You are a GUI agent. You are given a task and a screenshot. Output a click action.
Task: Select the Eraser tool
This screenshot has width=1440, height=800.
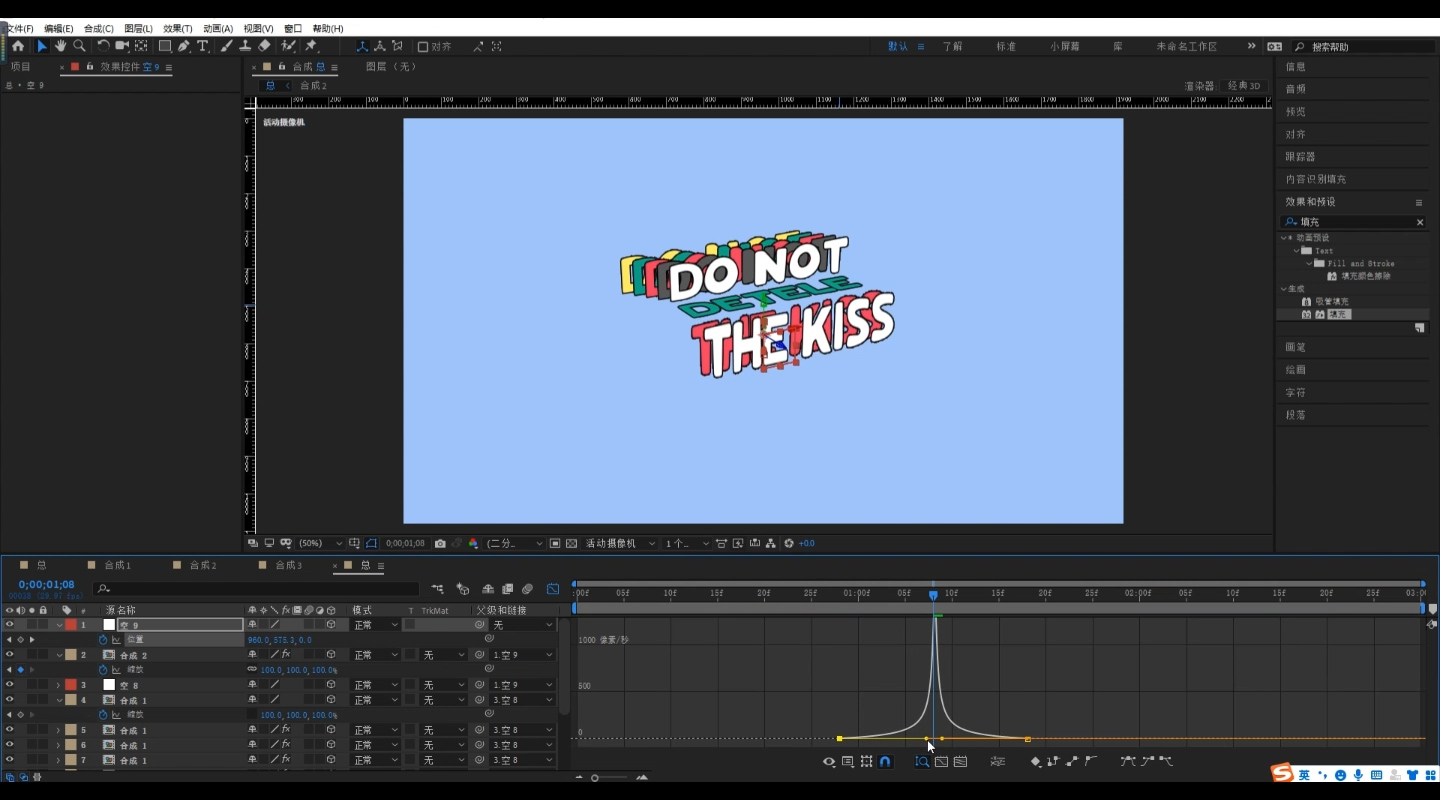point(264,46)
